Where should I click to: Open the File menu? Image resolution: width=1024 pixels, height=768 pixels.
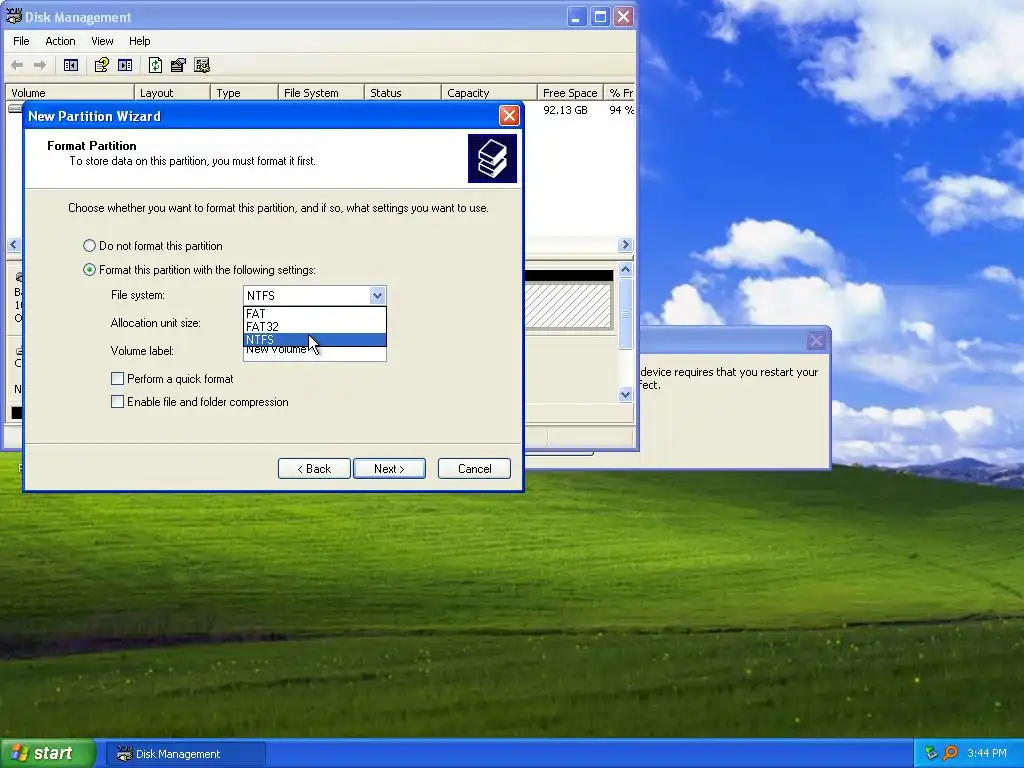(x=21, y=41)
